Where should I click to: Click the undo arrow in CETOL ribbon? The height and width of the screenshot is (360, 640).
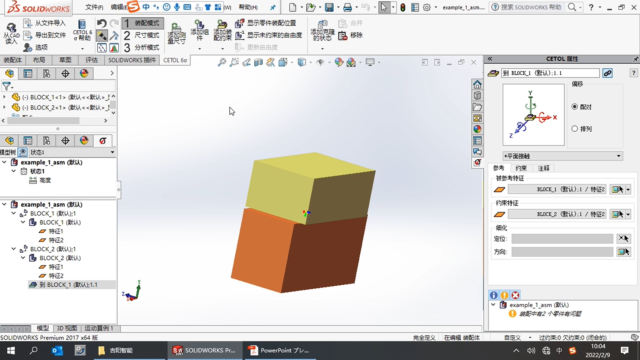pos(102,23)
